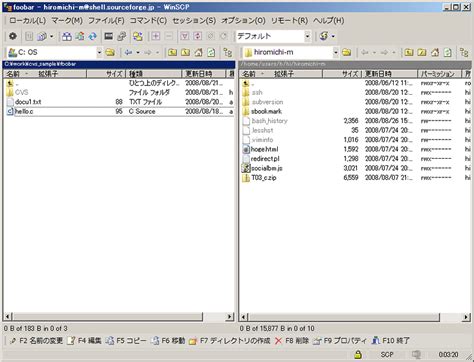Viewport: 474px width, 362px height.
Task: Open the ヘルプ(H) menu
Action: 328,21
